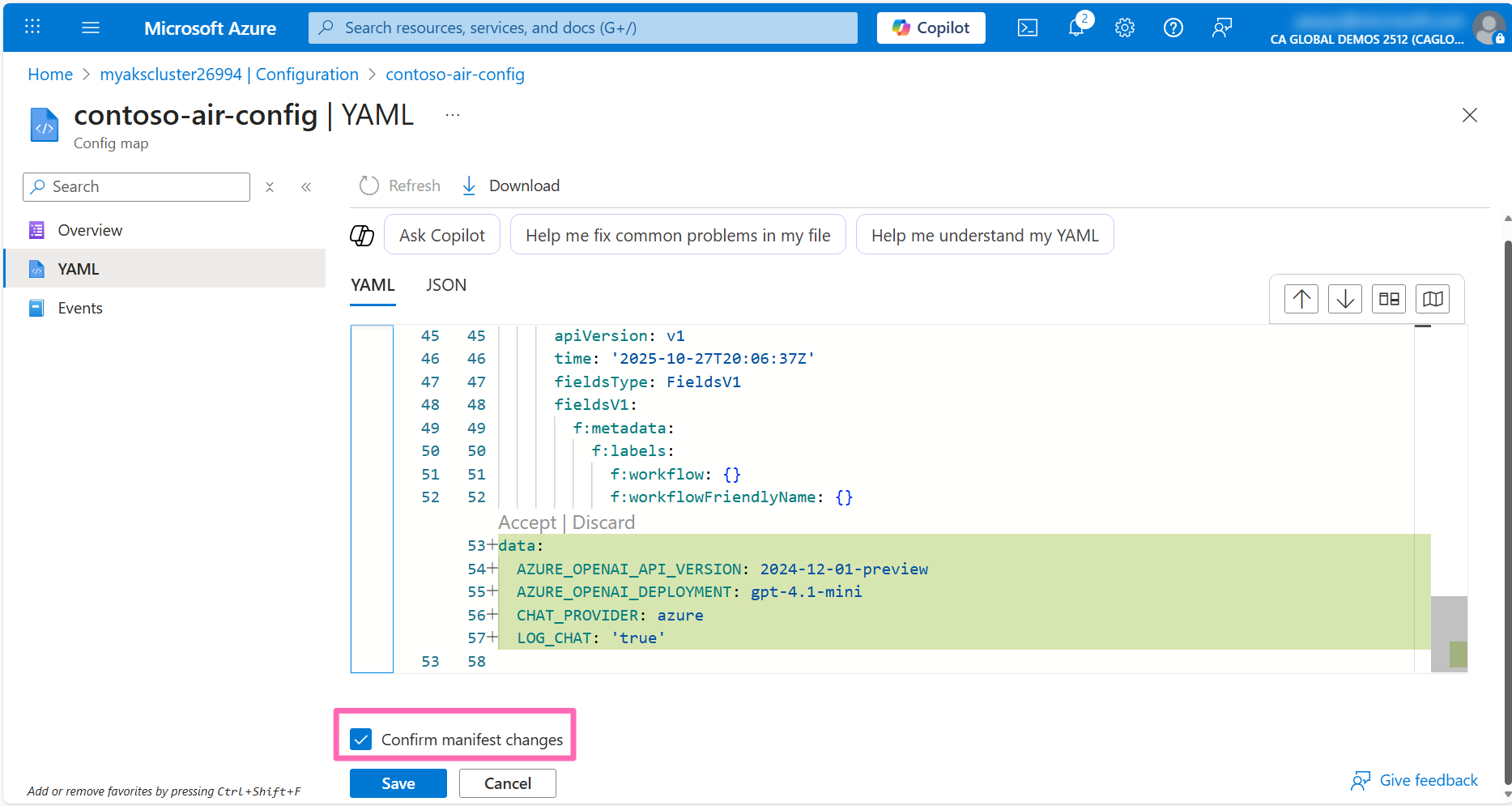The height and width of the screenshot is (806, 1512).
Task: Open the Events menu item
Action: pyautogui.click(x=80, y=308)
